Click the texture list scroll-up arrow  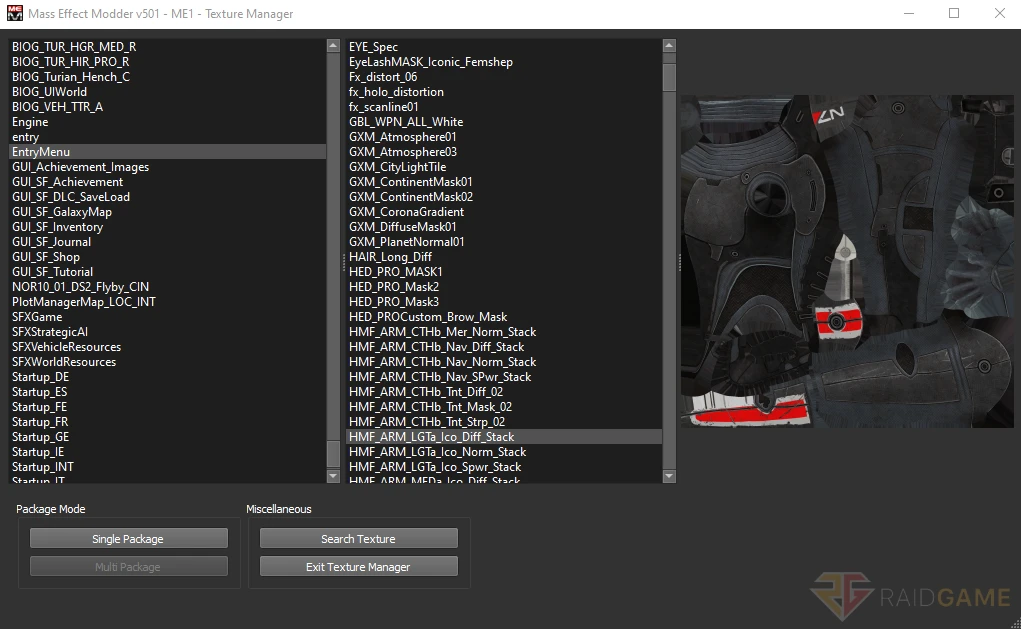pyautogui.click(x=669, y=46)
